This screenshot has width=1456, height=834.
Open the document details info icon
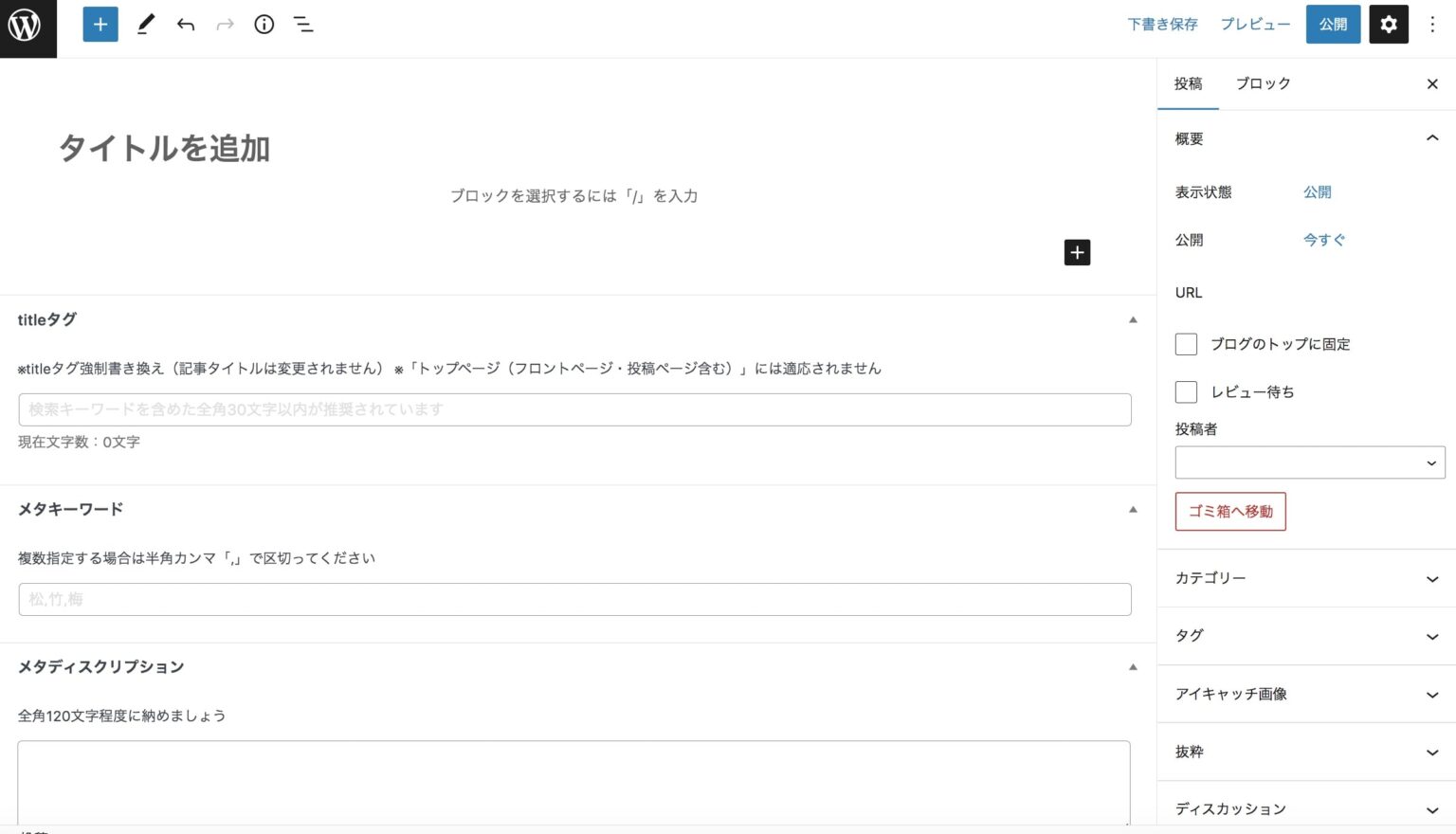264,25
